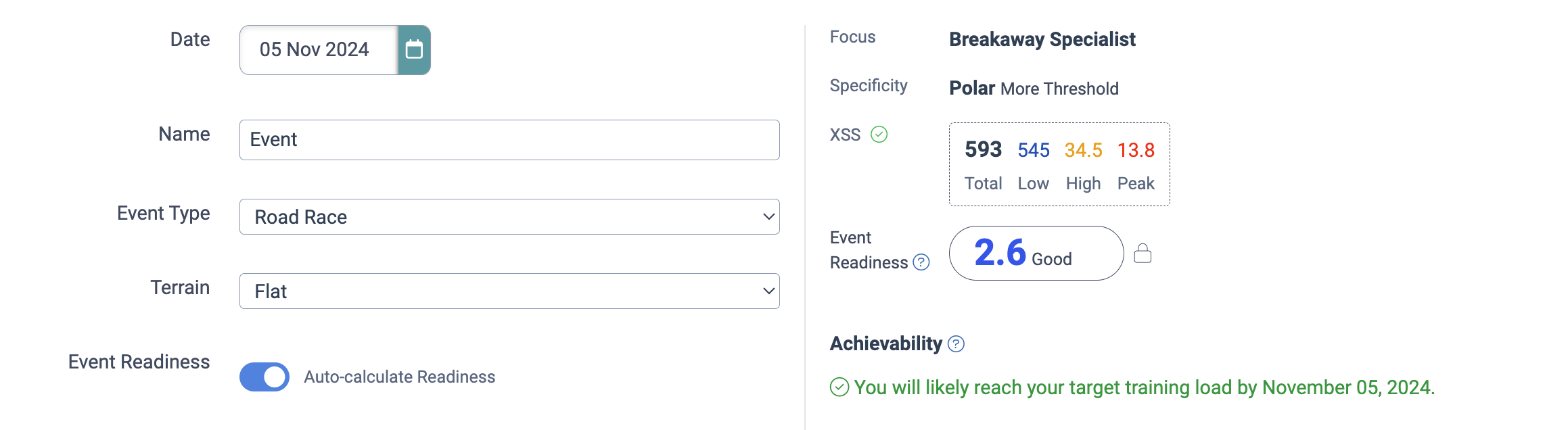This screenshot has height=430, width=1568.
Task: Click the lock icon beside Event Readiness score
Action: pyautogui.click(x=1143, y=254)
